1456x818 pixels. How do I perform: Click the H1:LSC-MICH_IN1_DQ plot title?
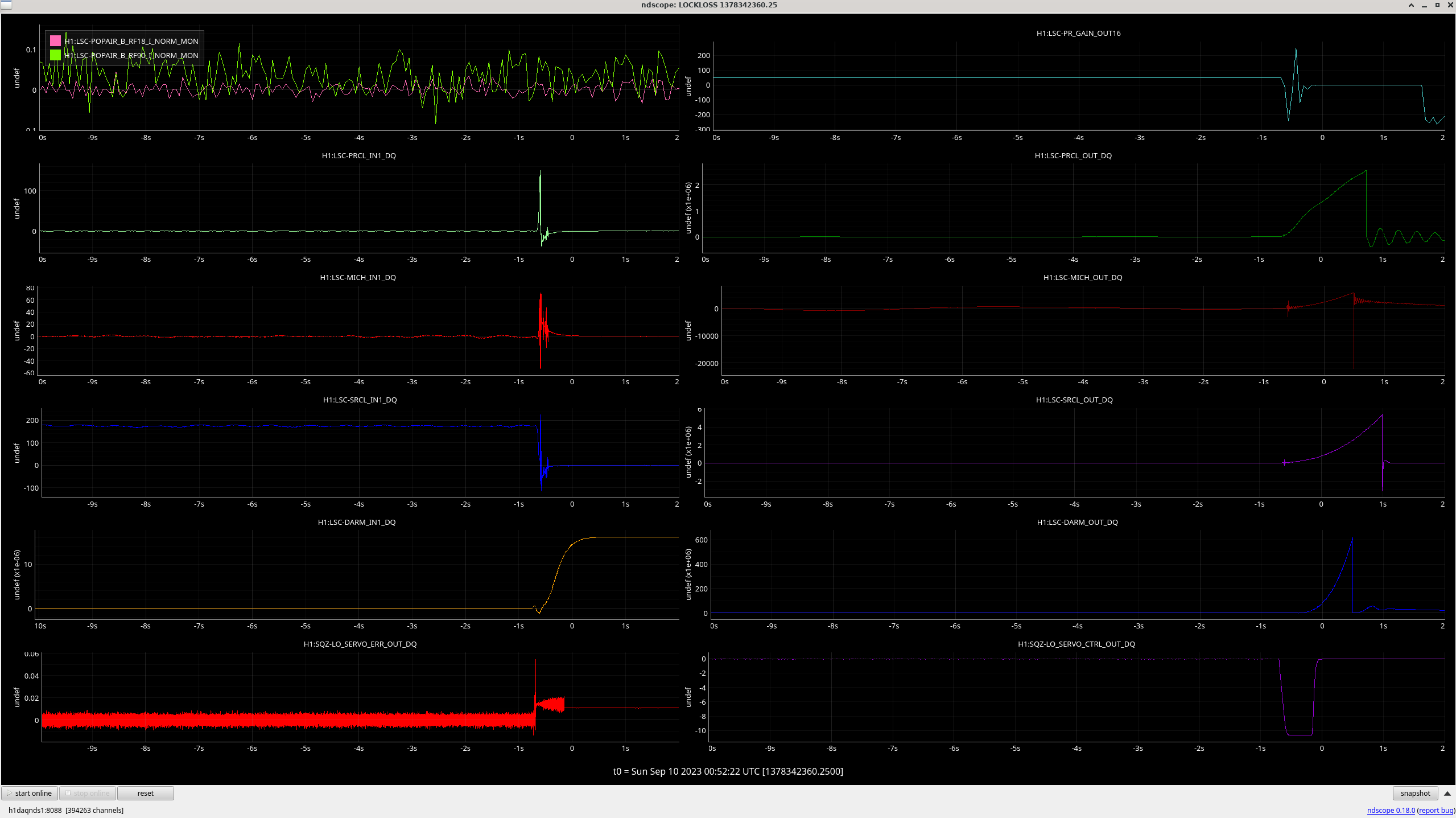[358, 277]
